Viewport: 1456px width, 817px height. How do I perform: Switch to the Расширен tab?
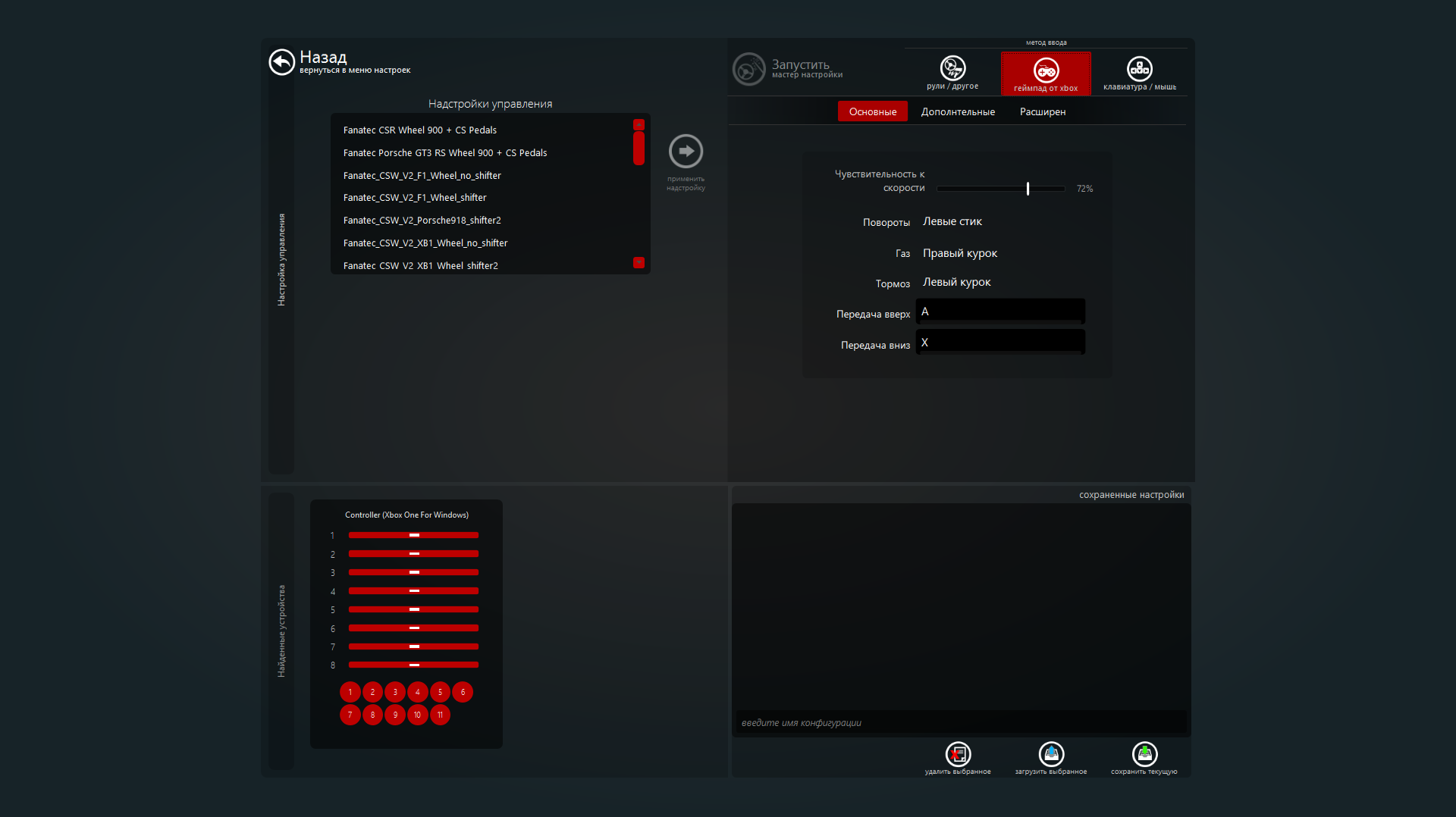point(1043,111)
